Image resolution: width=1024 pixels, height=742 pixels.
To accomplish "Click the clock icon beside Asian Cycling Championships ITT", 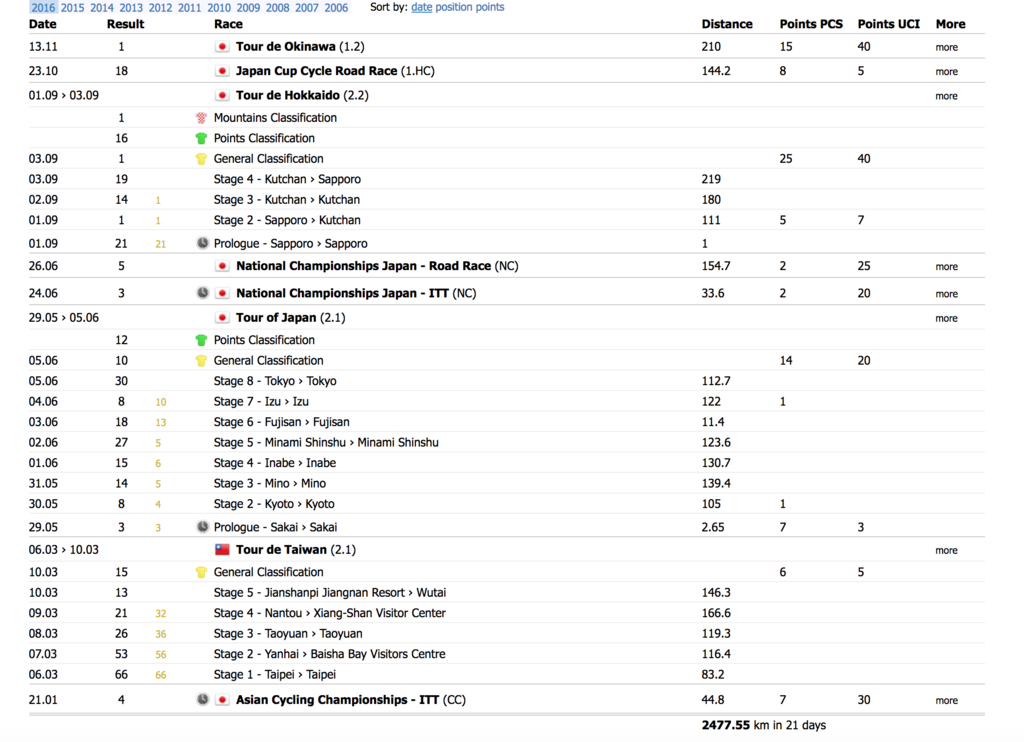I will (202, 700).
